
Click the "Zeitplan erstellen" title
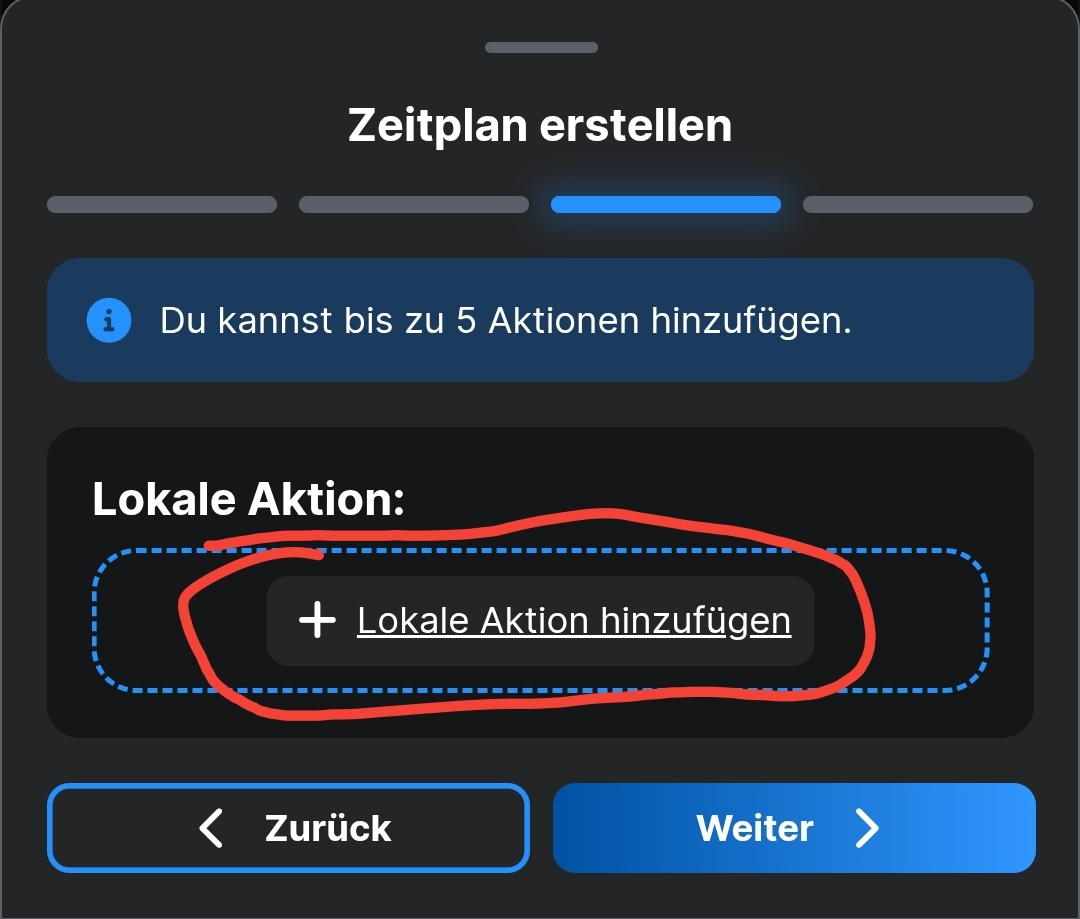click(x=540, y=126)
